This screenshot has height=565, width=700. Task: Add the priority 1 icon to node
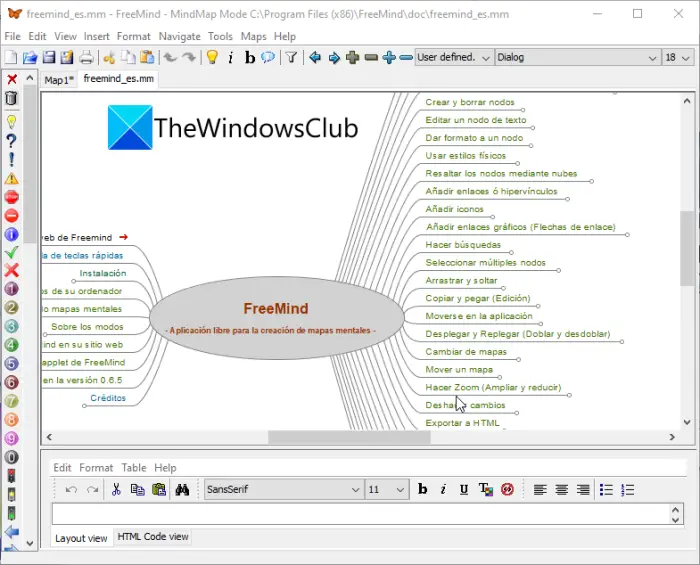[12, 289]
